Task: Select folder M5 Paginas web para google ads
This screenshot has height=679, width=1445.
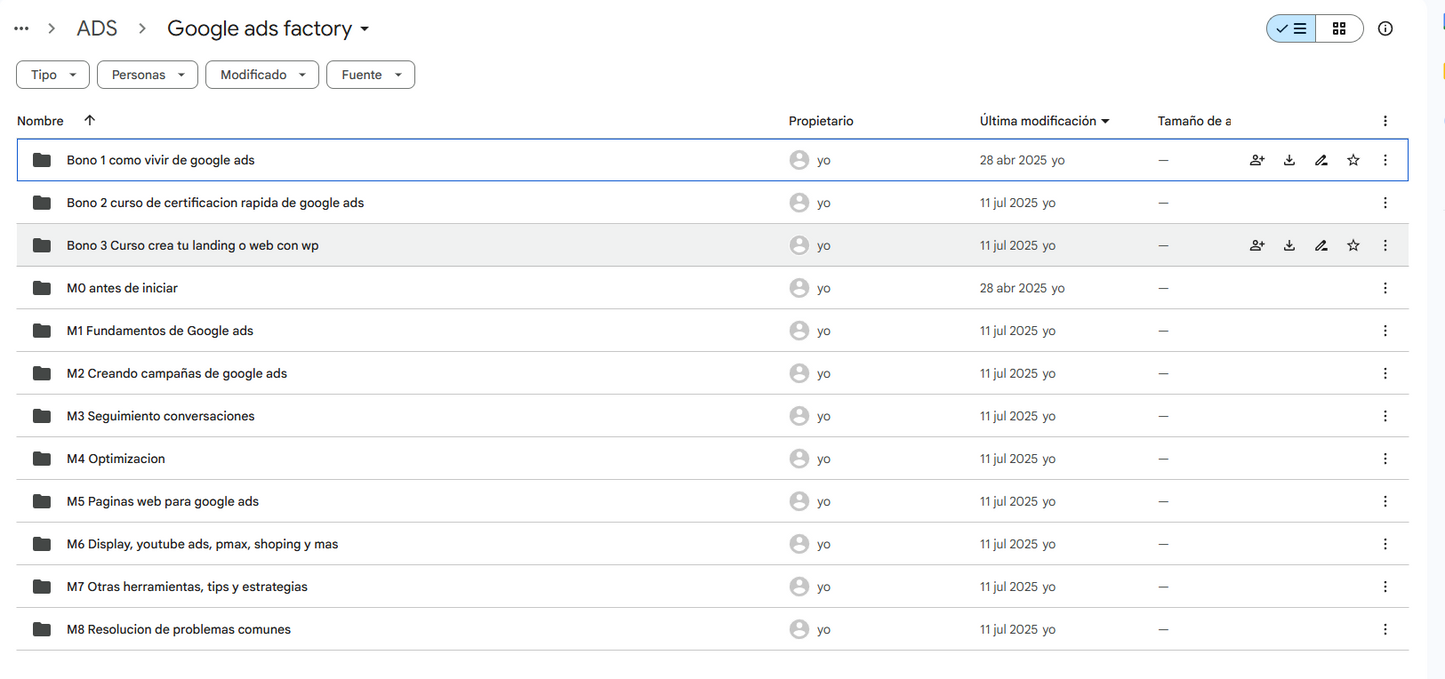Action: (163, 501)
